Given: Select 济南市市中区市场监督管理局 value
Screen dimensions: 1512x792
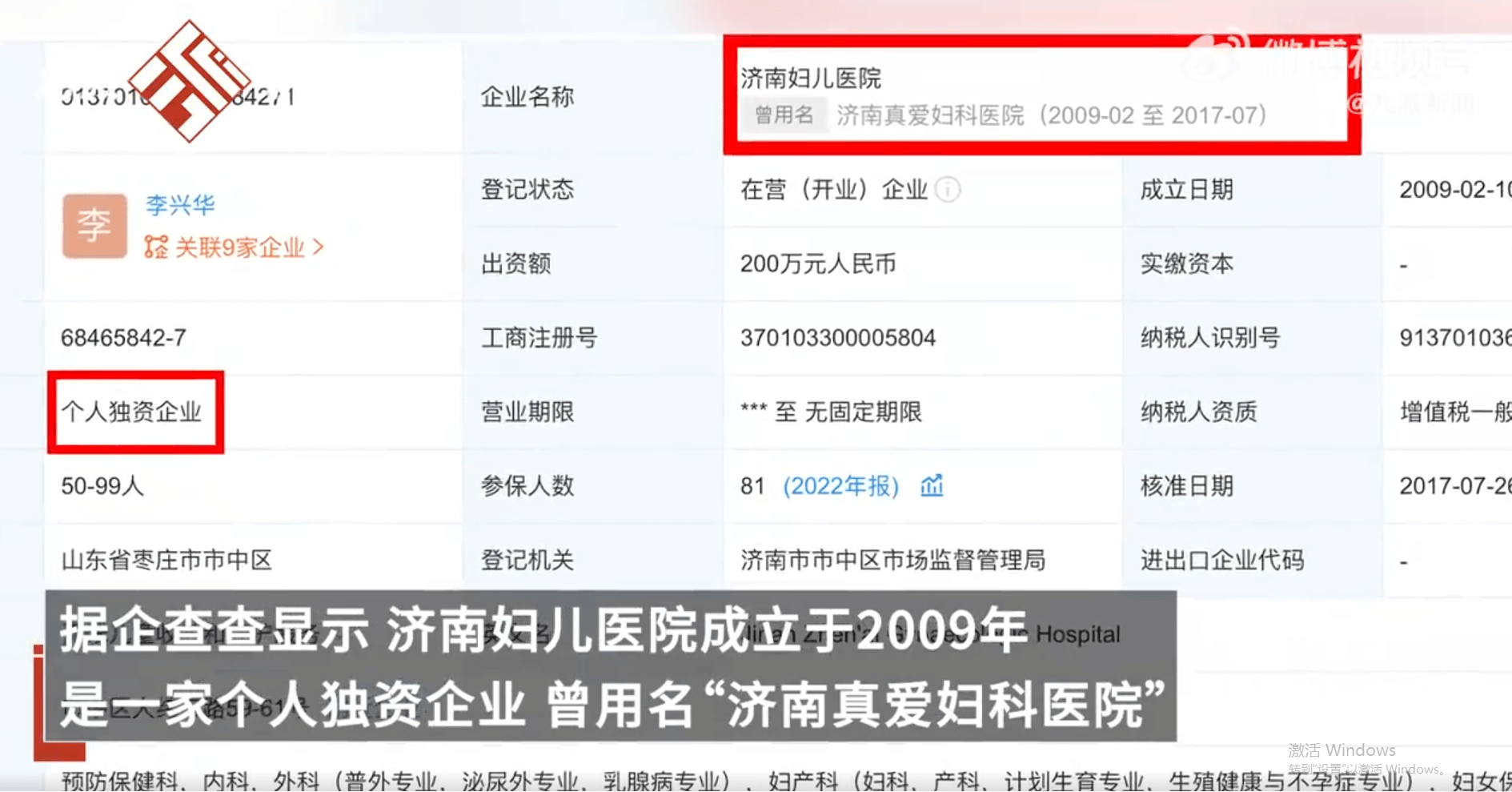Looking at the screenshot, I should [892, 560].
